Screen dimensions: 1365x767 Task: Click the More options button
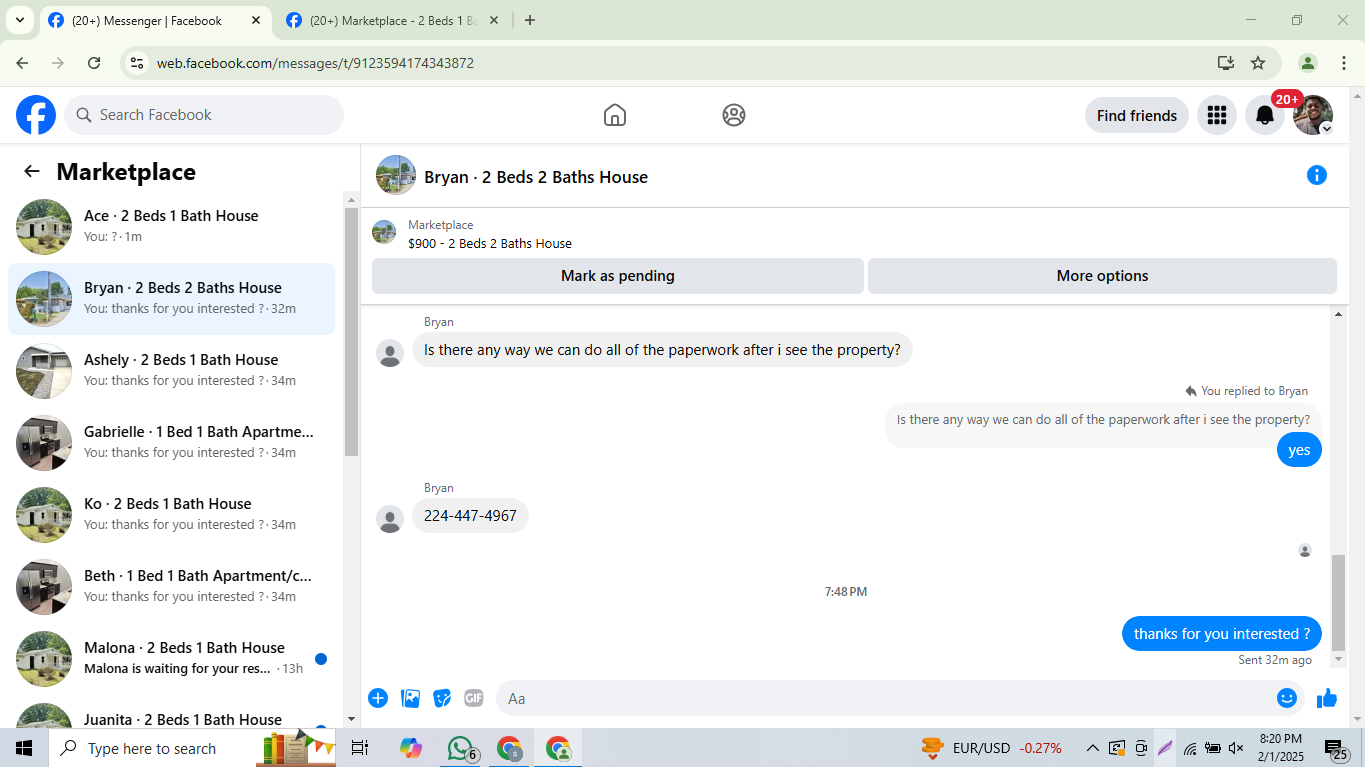[1102, 276]
